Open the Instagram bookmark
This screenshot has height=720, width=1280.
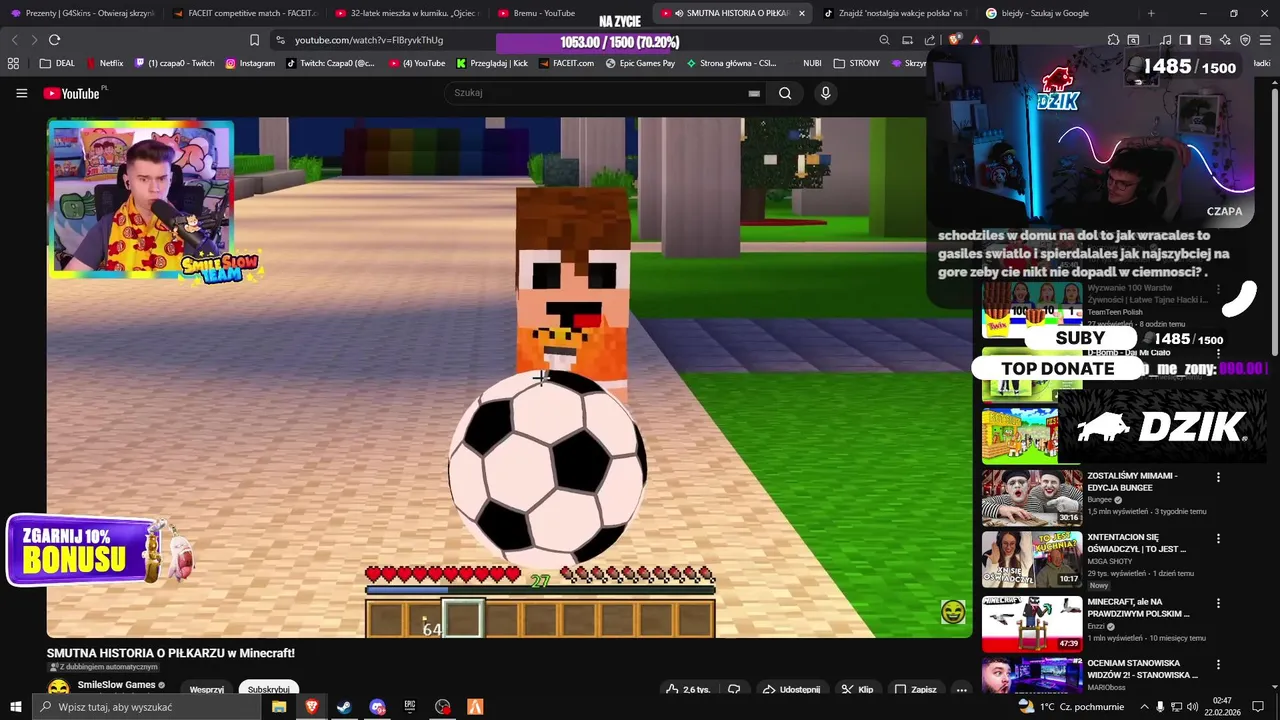pos(250,63)
